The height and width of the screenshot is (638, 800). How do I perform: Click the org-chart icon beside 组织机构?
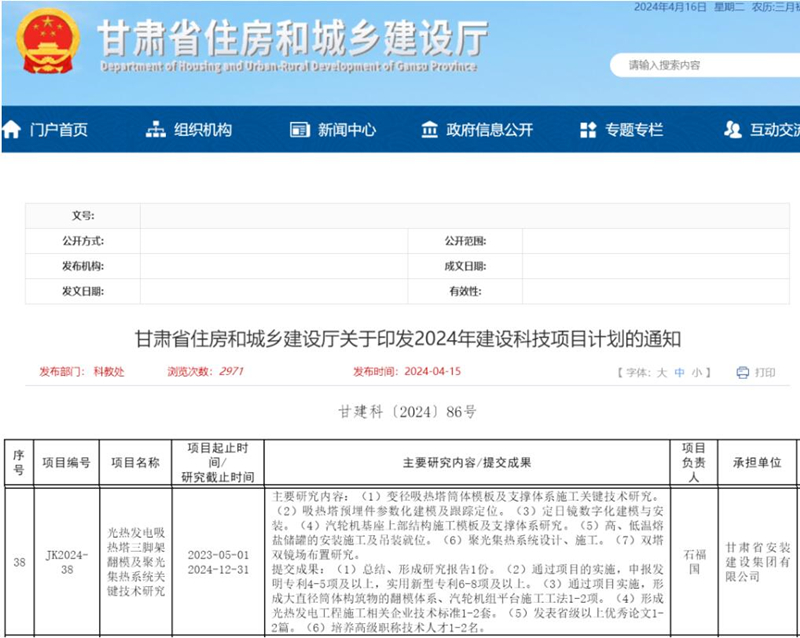pos(155,130)
